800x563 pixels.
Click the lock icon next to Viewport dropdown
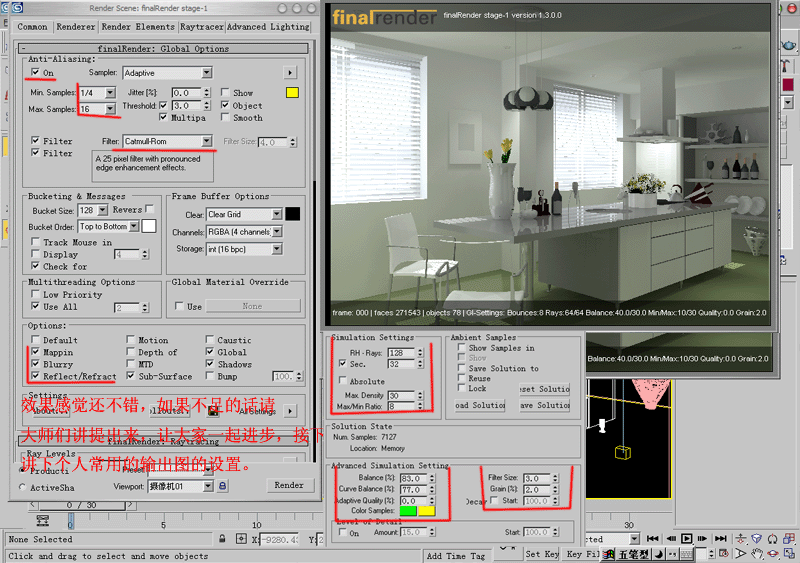(x=222, y=486)
